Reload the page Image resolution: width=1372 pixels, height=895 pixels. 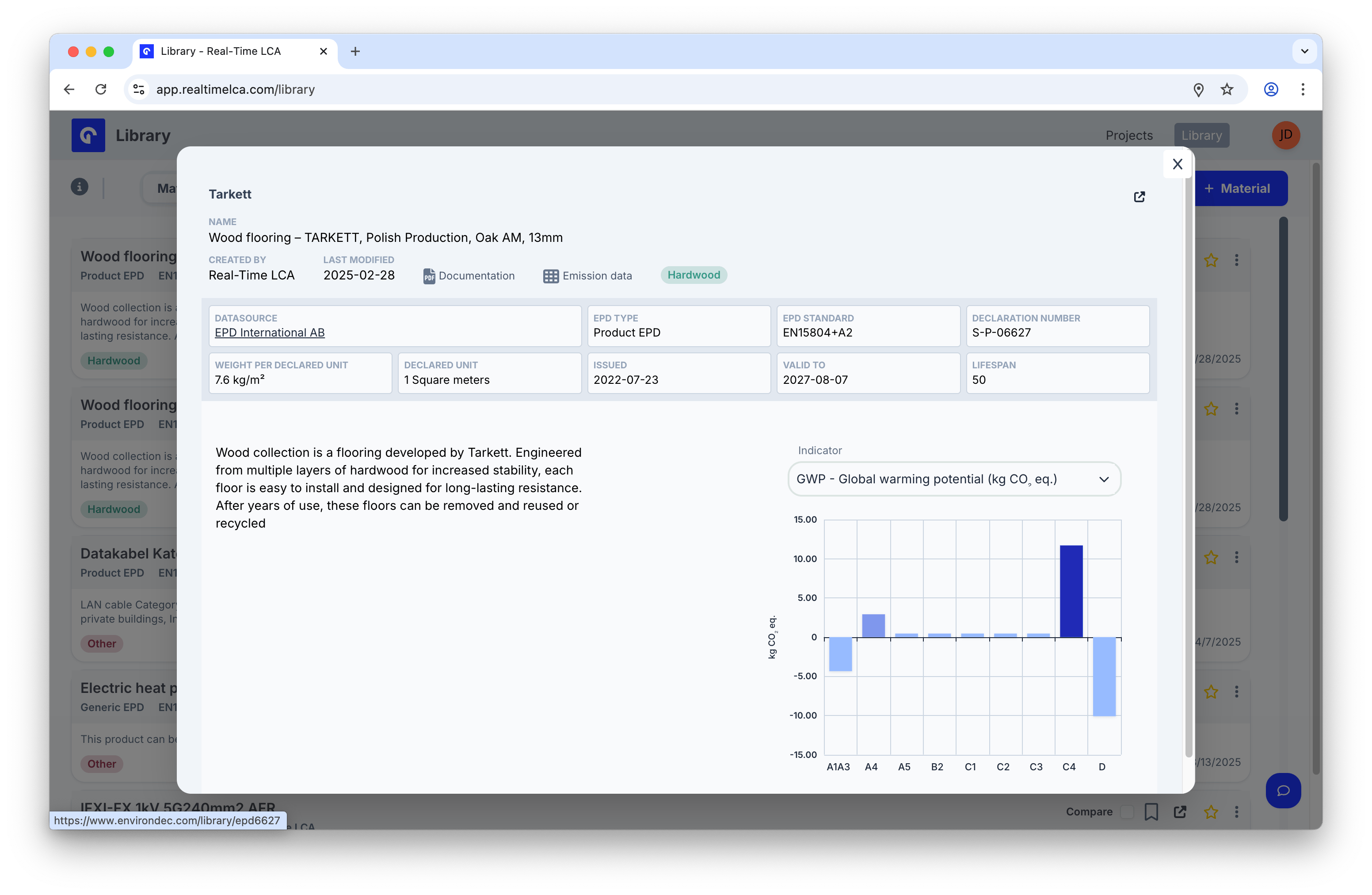coord(101,89)
